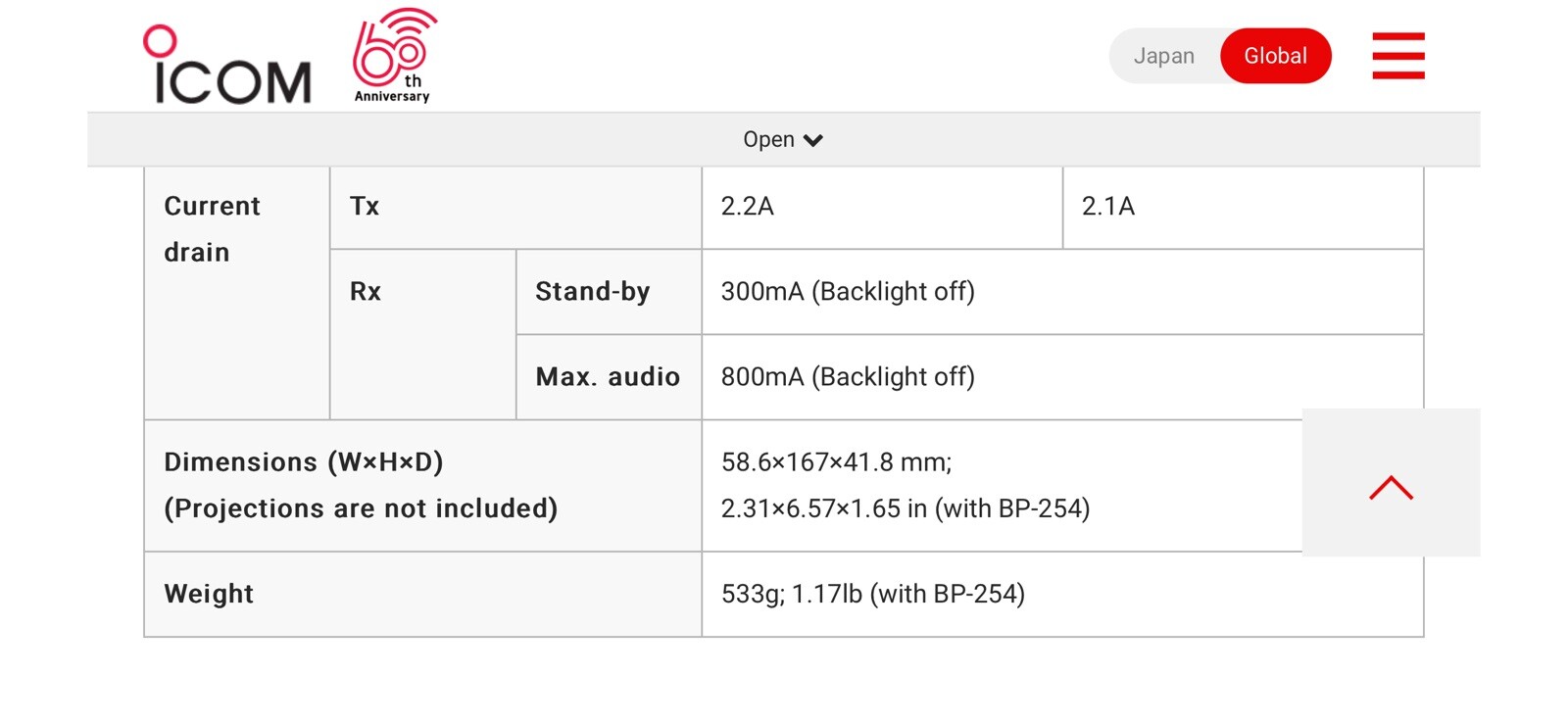Open the red hamburger menu
The image size is (1568, 724).
pyautogui.click(x=1398, y=56)
